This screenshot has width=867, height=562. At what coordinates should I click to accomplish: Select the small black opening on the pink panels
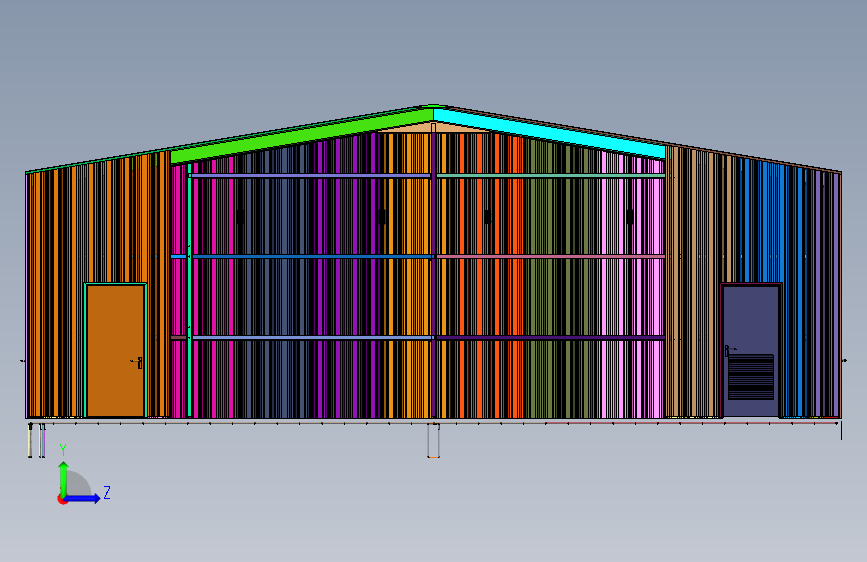click(x=630, y=217)
